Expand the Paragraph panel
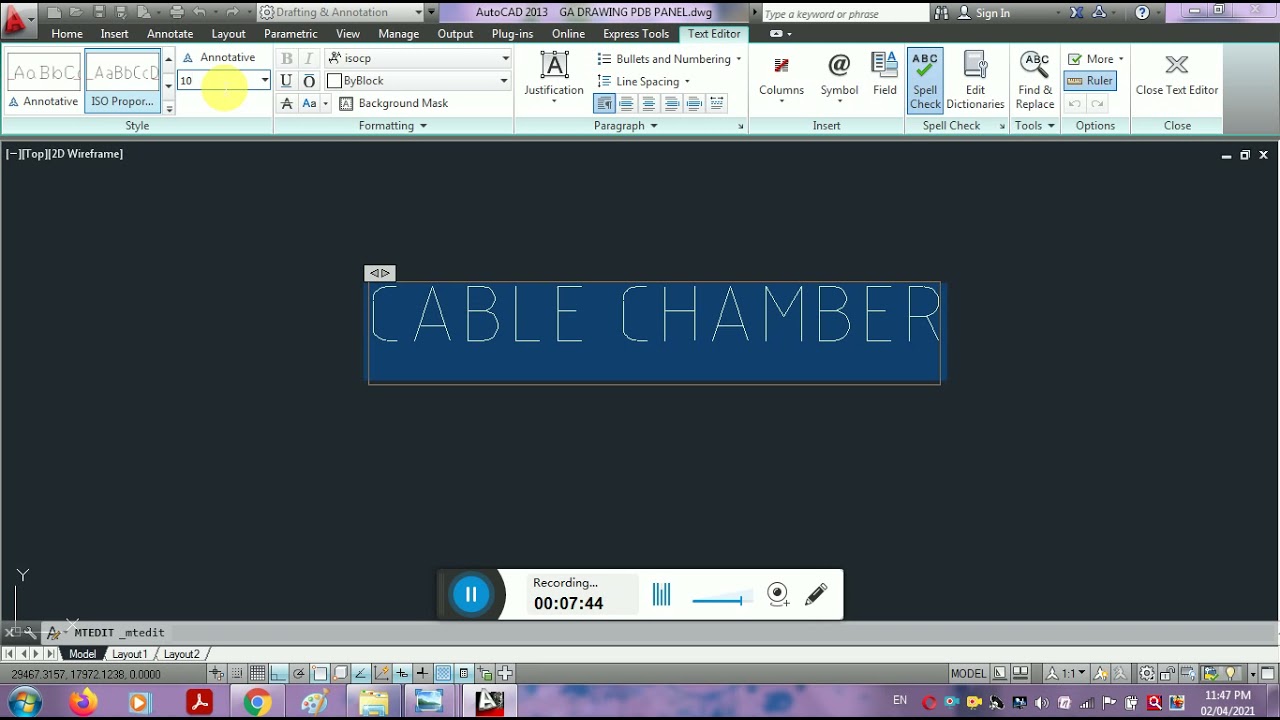The width and height of the screenshot is (1280, 720). [626, 126]
